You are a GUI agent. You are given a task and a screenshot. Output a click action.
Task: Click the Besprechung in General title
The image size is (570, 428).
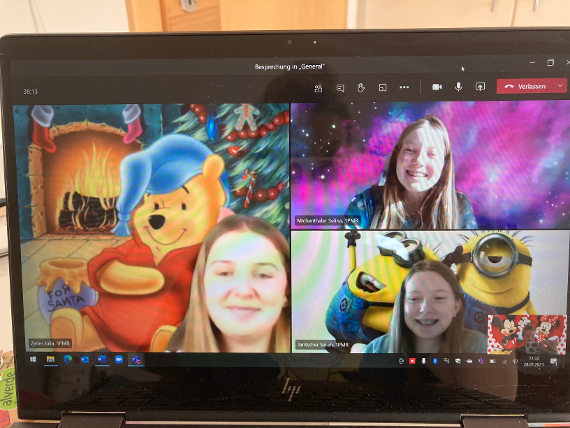[289, 67]
